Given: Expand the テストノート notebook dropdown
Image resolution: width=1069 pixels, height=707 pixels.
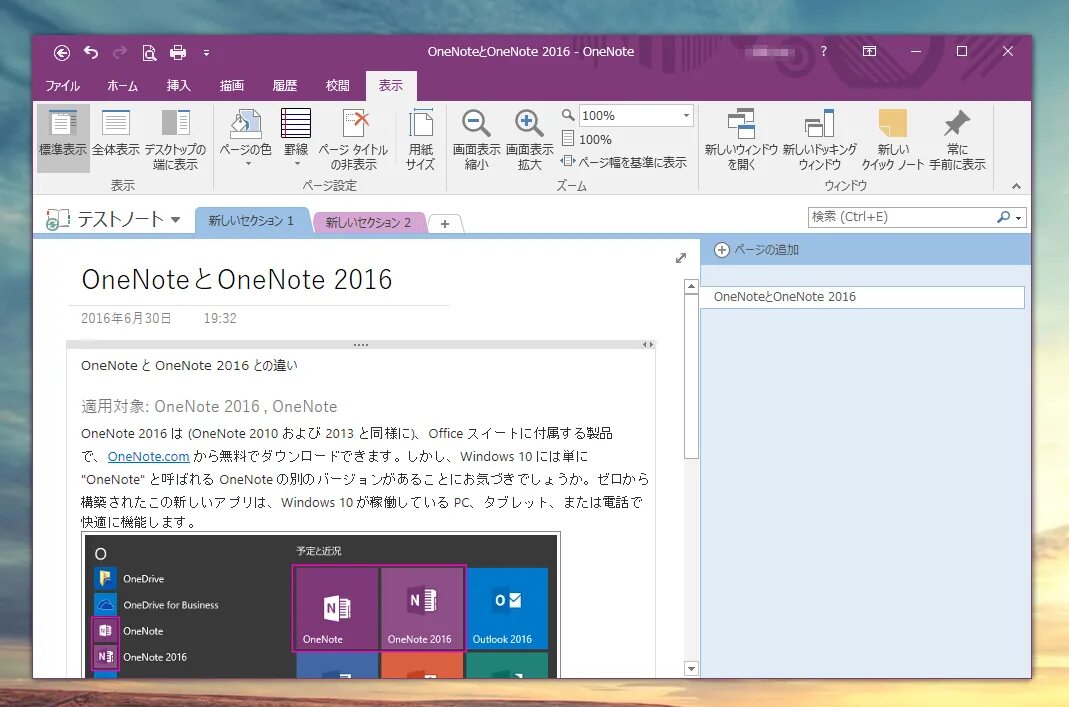Looking at the screenshot, I should (175, 220).
